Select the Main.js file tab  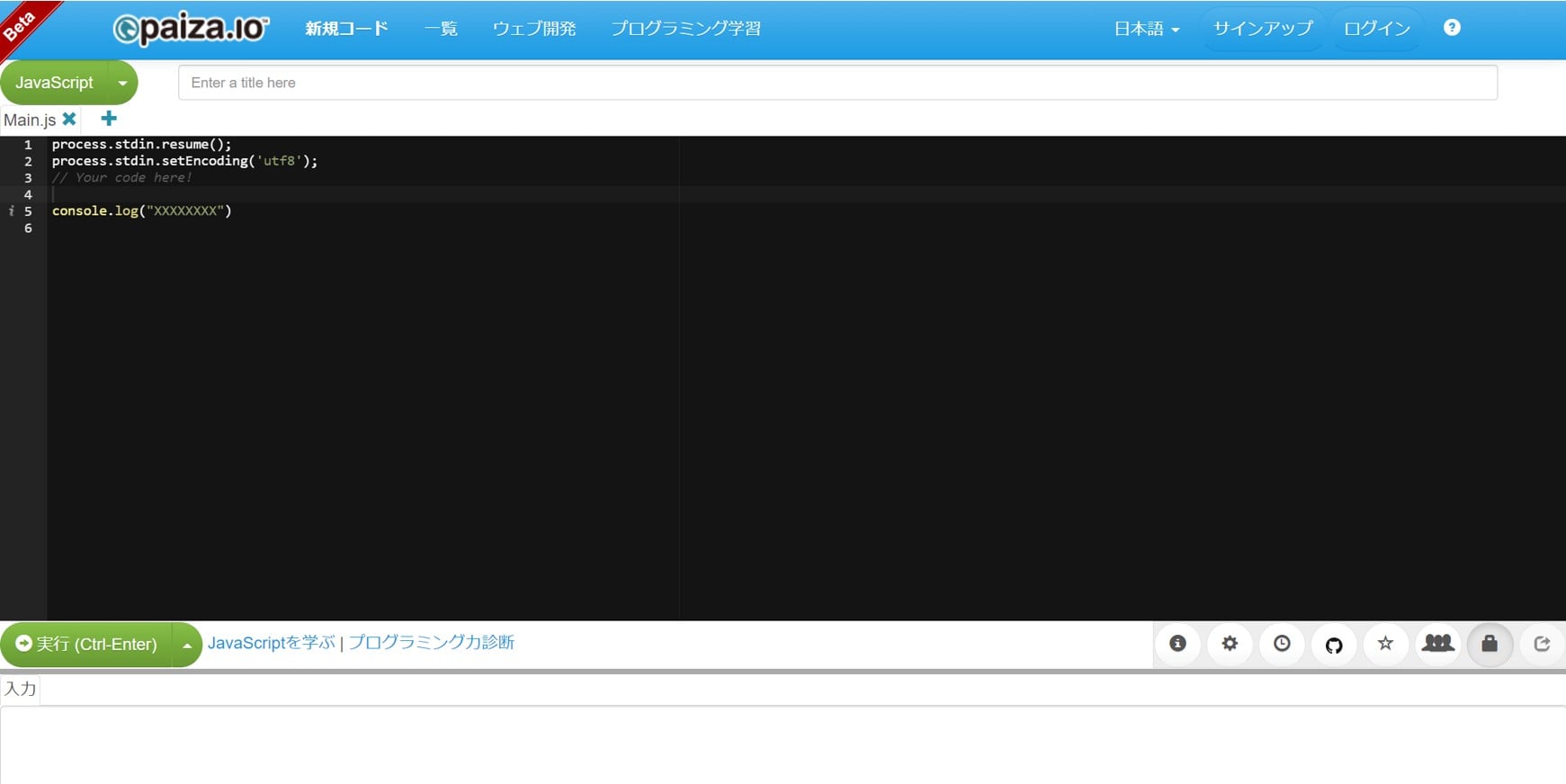(30, 120)
